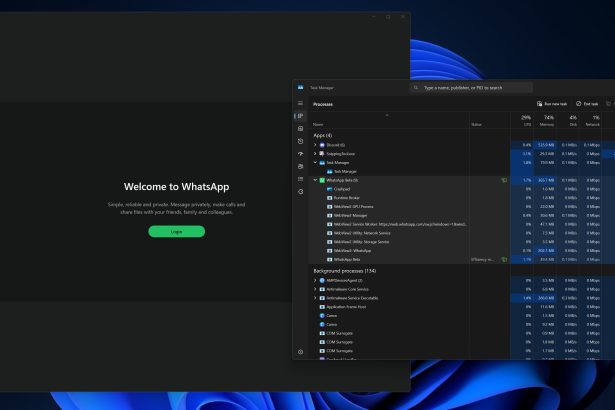Sort processes by Disk column
Image resolution: width=615 pixels, height=410 pixels.
point(573,120)
